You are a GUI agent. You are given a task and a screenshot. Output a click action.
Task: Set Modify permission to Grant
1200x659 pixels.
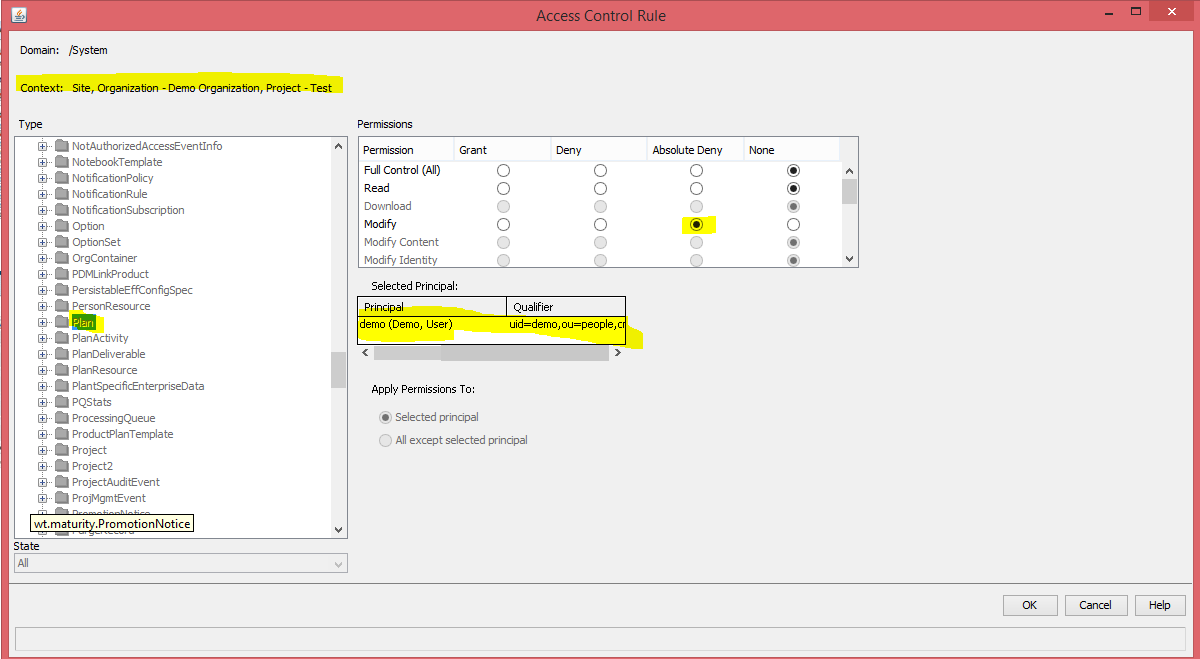pos(503,224)
